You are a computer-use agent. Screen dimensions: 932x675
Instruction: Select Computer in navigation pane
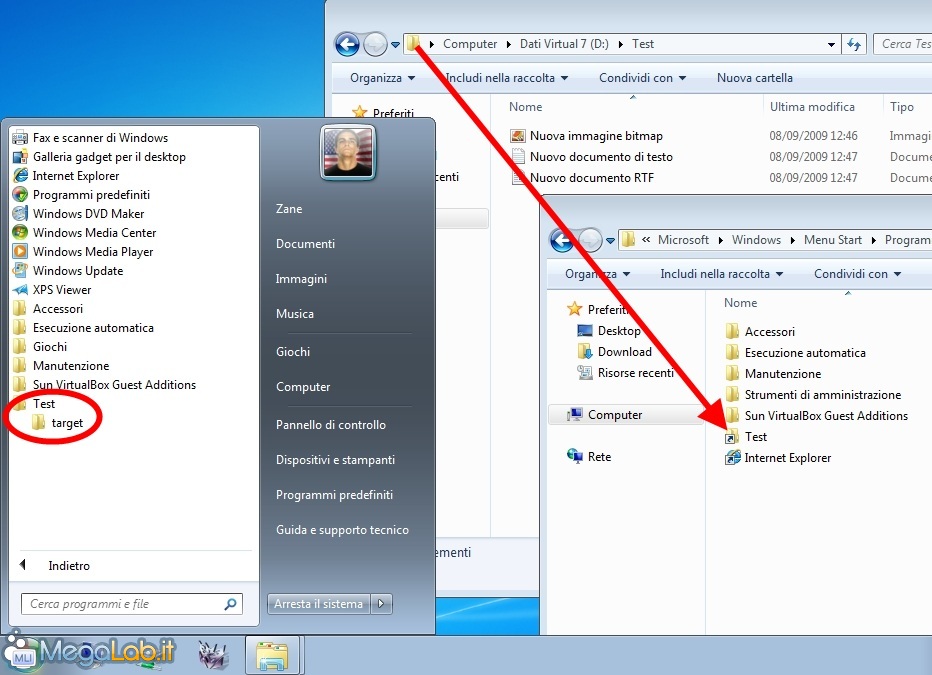[x=625, y=415]
